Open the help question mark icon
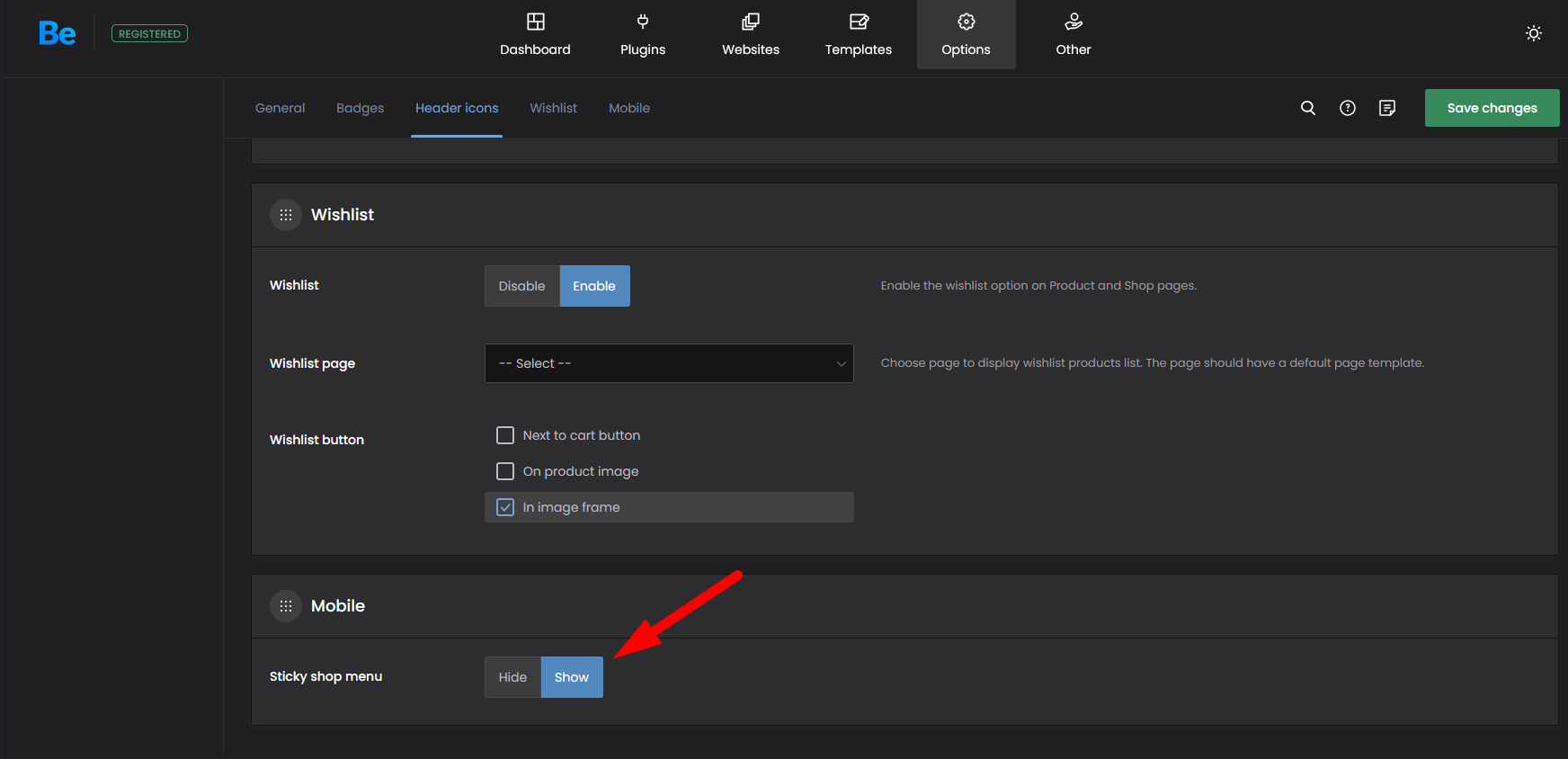Viewport: 1568px width, 759px height. pos(1348,108)
